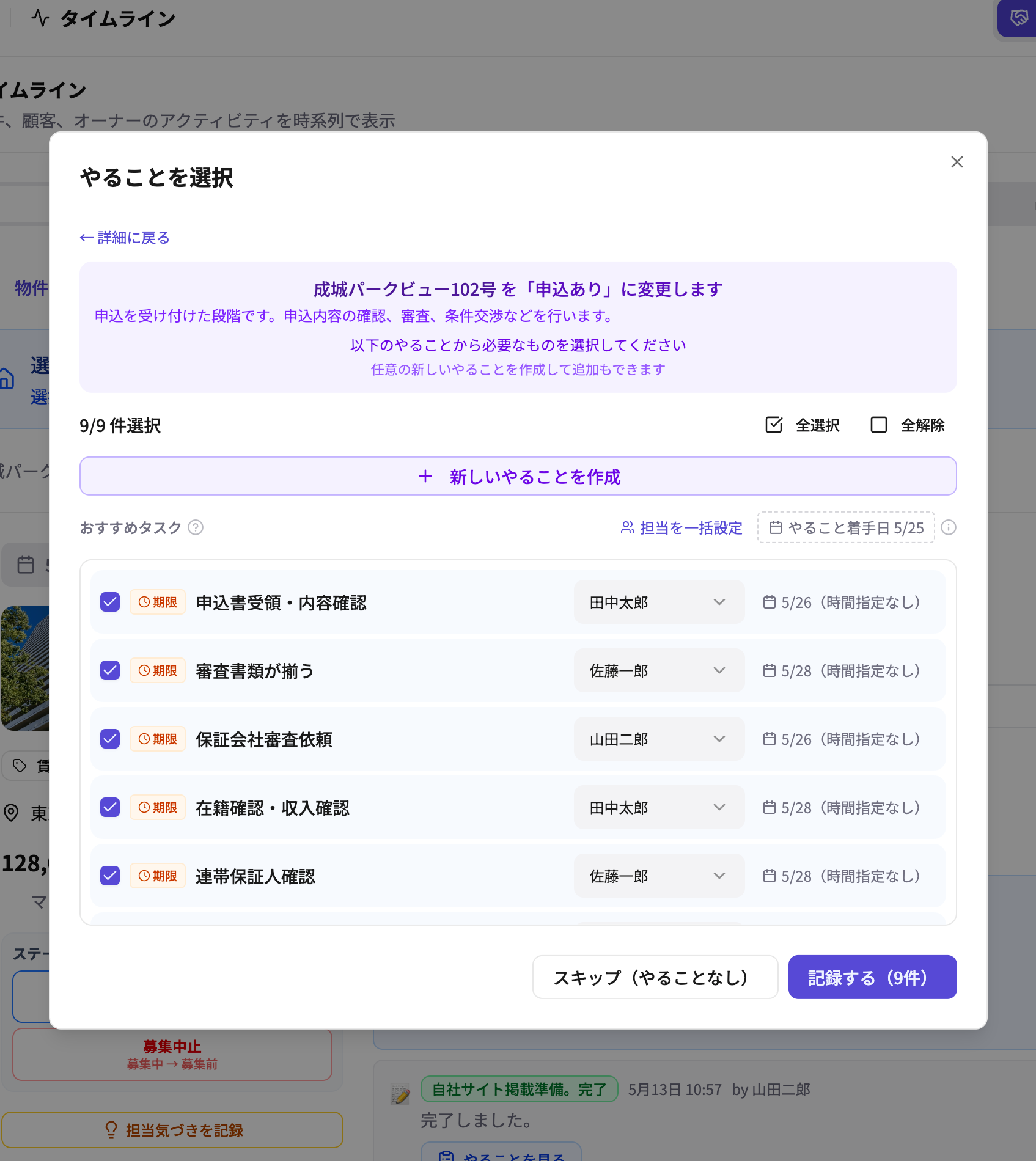Open the やること着手日 5/25 date picker
The width and height of the screenshot is (1036, 1161).
pyautogui.click(x=846, y=527)
